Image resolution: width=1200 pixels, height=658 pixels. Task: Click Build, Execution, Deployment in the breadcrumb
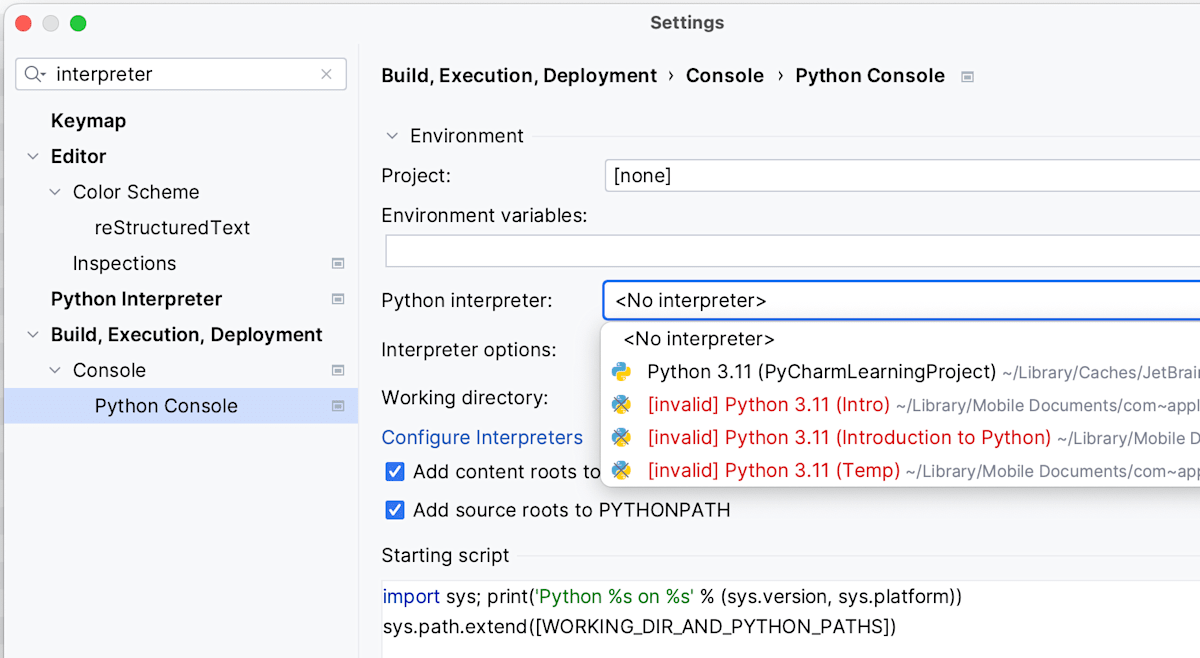(x=519, y=76)
